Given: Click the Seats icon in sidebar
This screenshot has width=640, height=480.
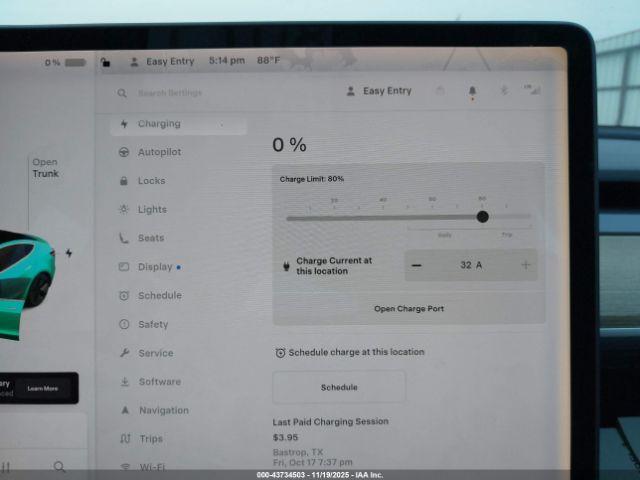Looking at the screenshot, I should point(124,238).
